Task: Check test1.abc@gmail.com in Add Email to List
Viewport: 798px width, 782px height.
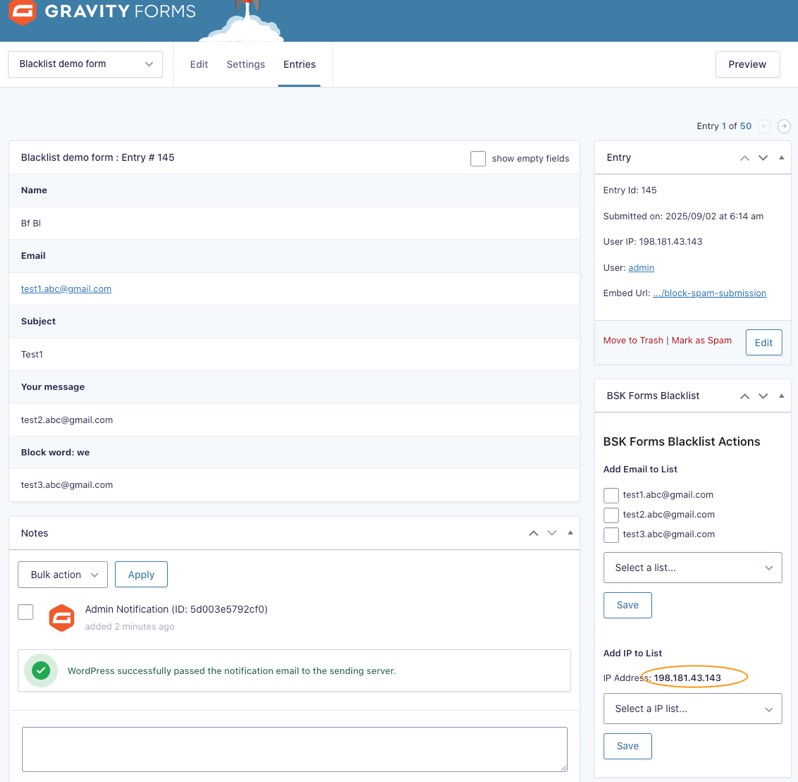Action: pyautogui.click(x=611, y=495)
